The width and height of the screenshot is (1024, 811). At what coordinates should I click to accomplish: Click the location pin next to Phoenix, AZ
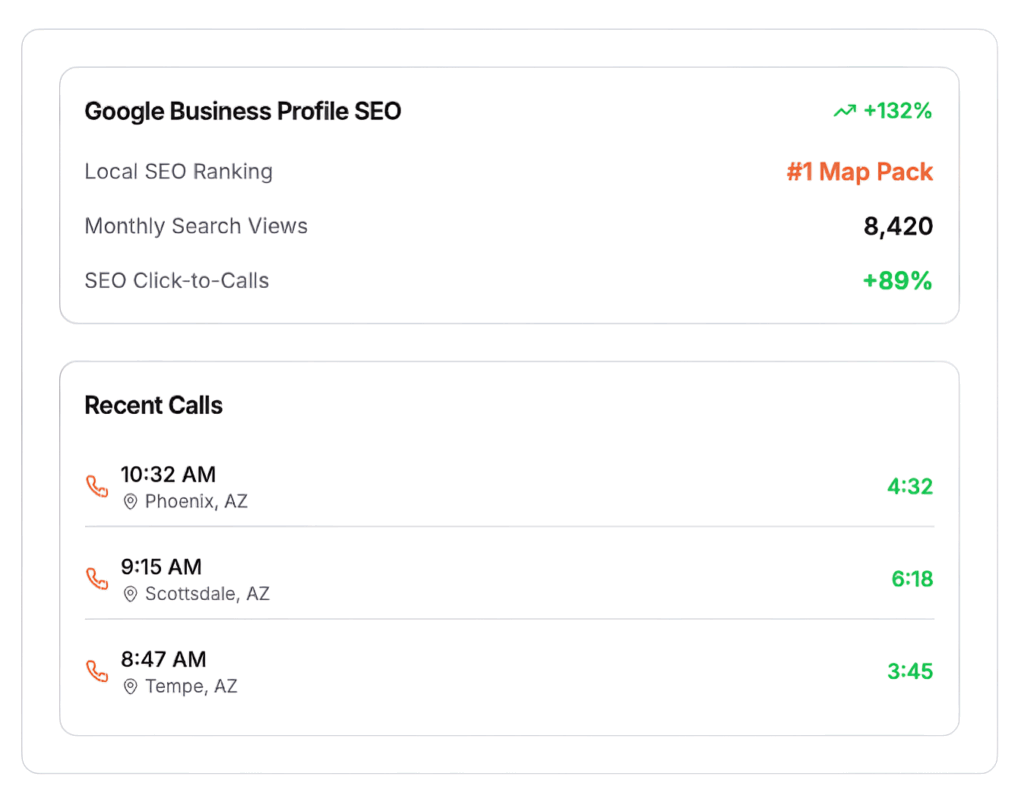click(130, 502)
